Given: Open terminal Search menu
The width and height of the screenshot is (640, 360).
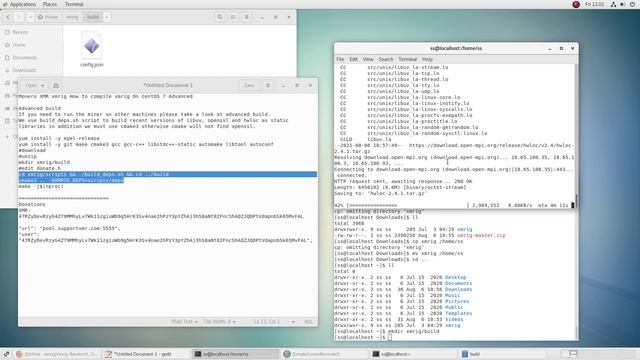Looking at the screenshot, I should (386, 59).
